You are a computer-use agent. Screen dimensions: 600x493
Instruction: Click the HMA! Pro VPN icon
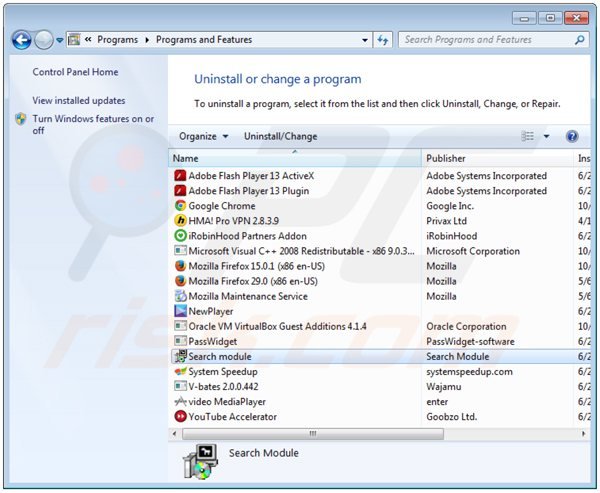coord(180,220)
